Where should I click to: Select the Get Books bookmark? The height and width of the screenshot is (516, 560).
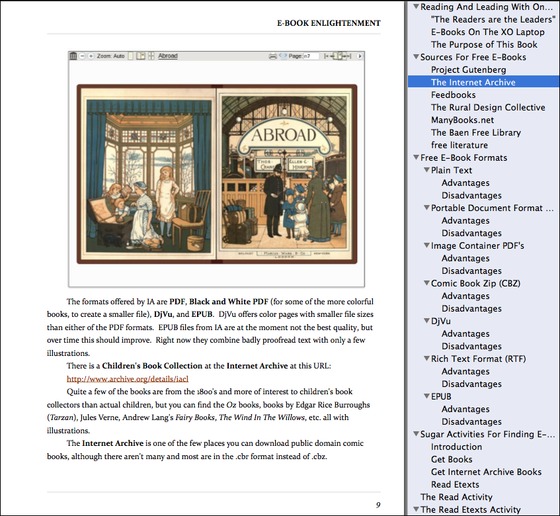click(x=451, y=459)
